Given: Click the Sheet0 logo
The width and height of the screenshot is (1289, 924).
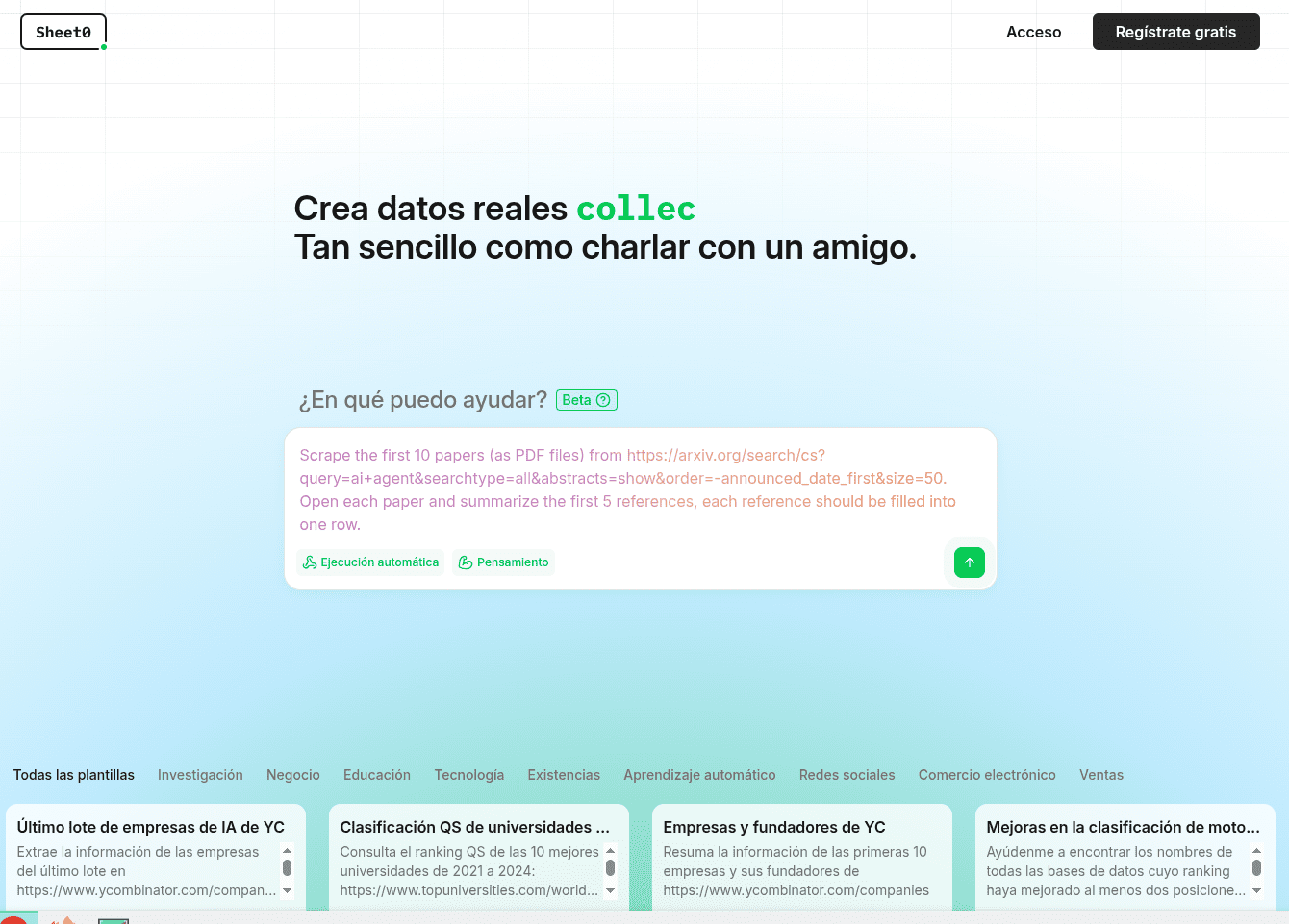Looking at the screenshot, I should coord(63,32).
